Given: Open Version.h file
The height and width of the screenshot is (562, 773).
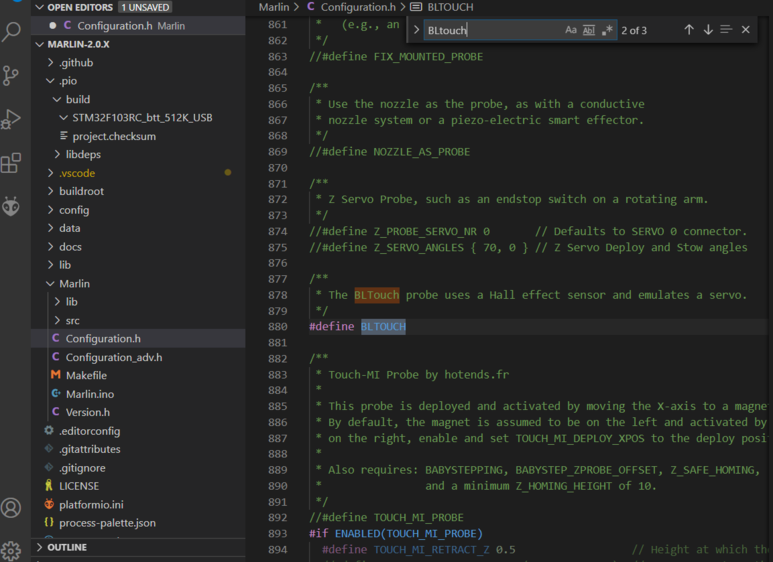Looking at the screenshot, I should pos(88,412).
